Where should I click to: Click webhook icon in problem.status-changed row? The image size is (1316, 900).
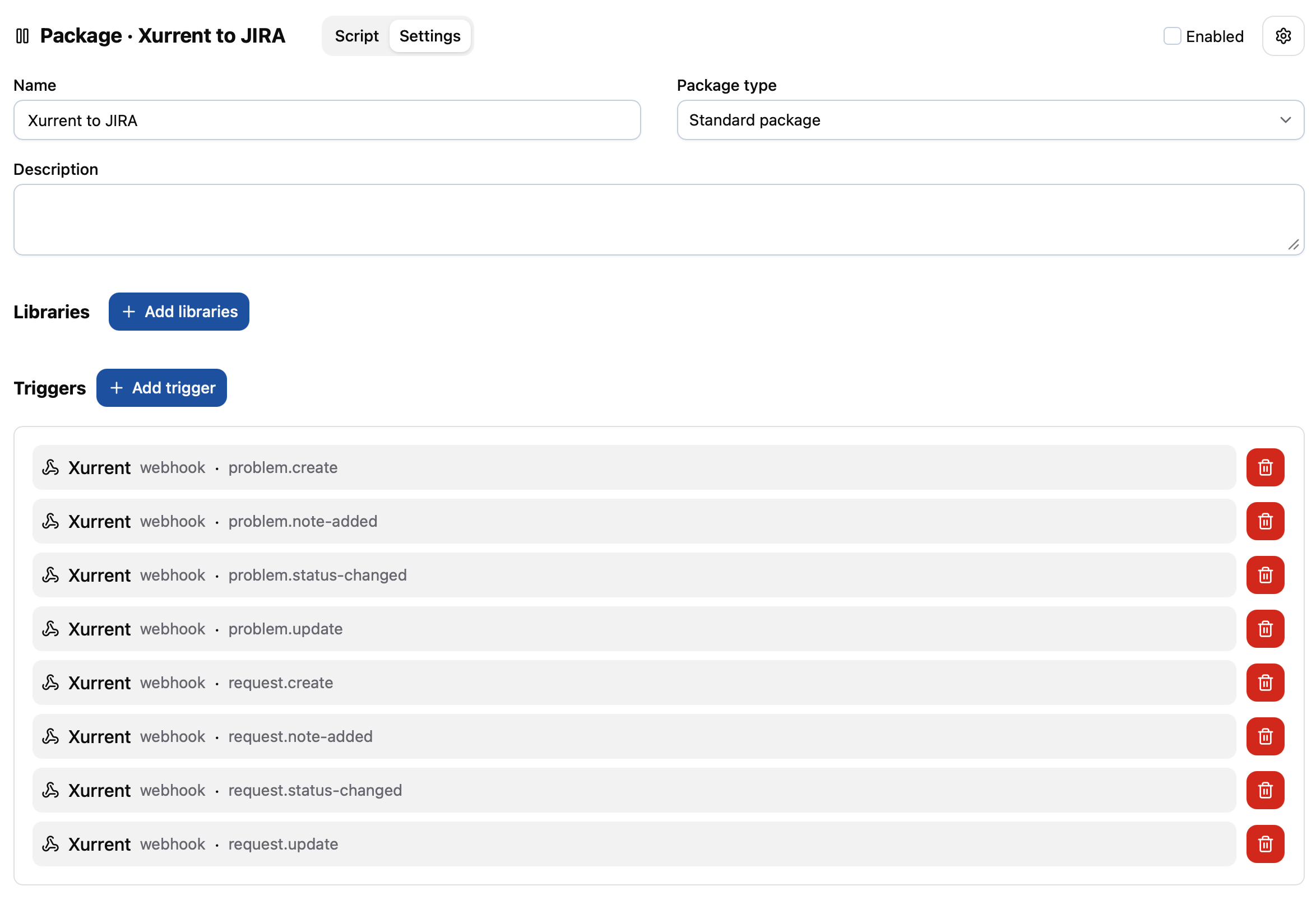click(50, 575)
